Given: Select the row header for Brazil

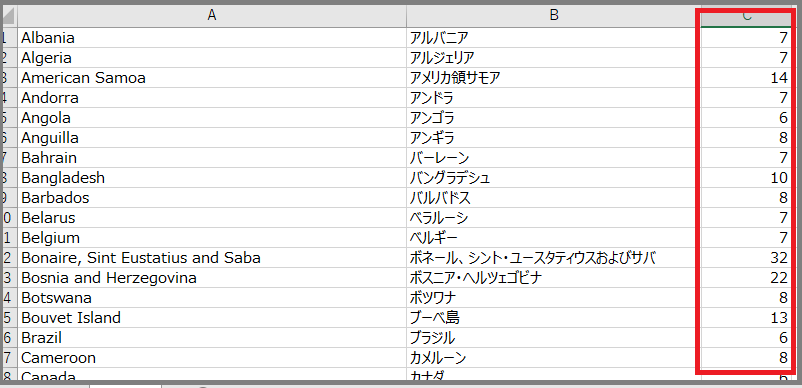Looking at the screenshot, I should 10,338.
